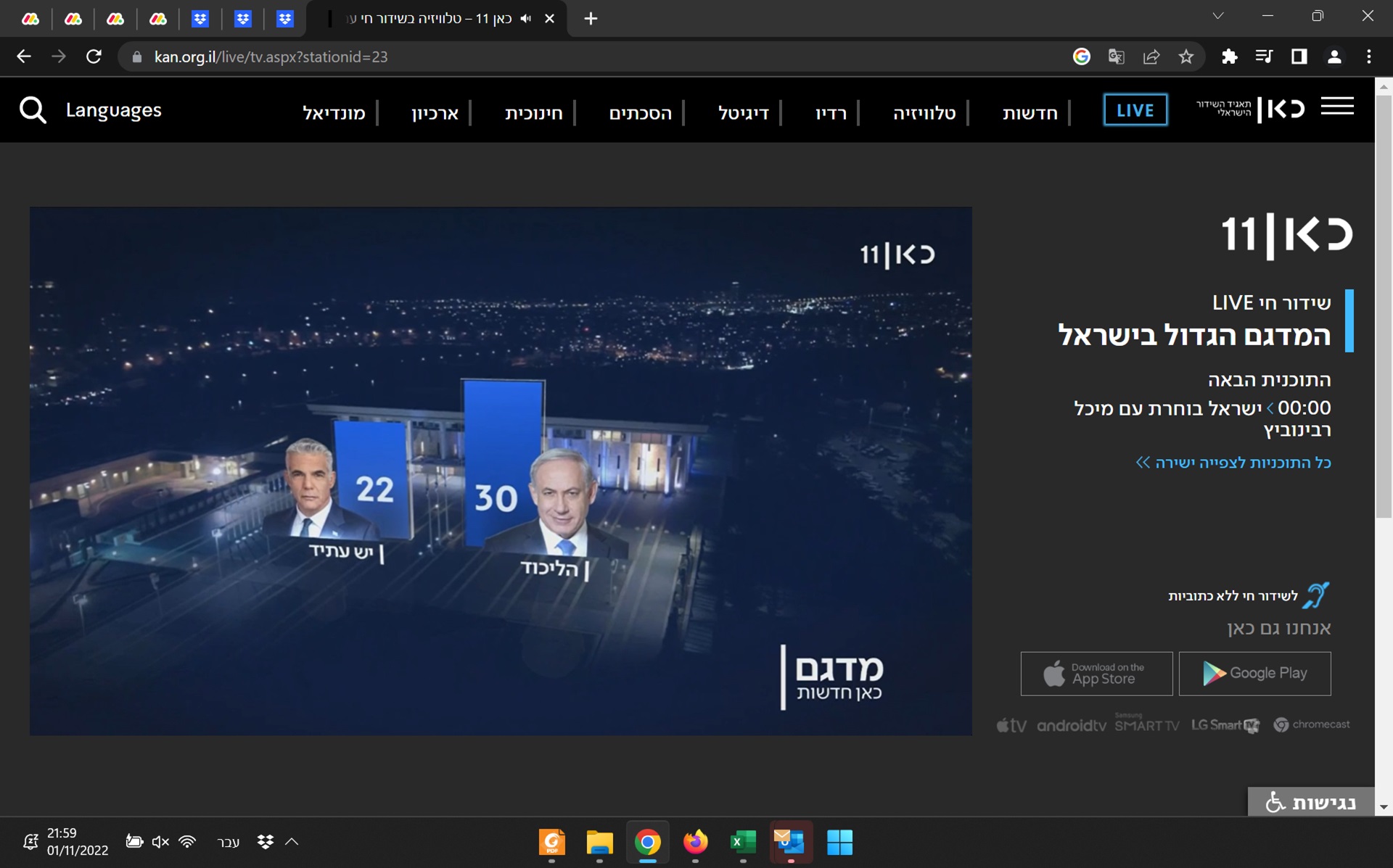
Task: Open Windows Start button
Action: 839,842
